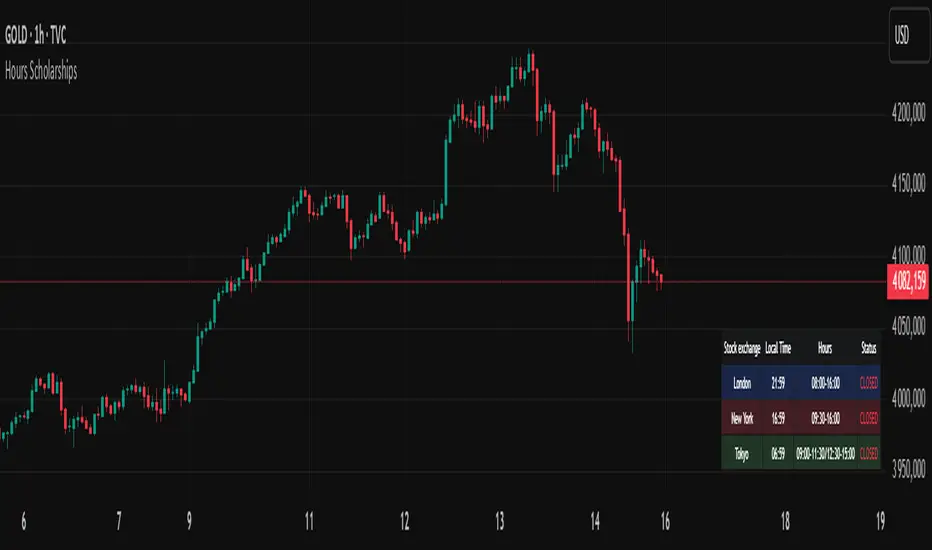This screenshot has height=550, width=932.
Task: Click the New York exchange row name
Action: [x=742, y=417]
